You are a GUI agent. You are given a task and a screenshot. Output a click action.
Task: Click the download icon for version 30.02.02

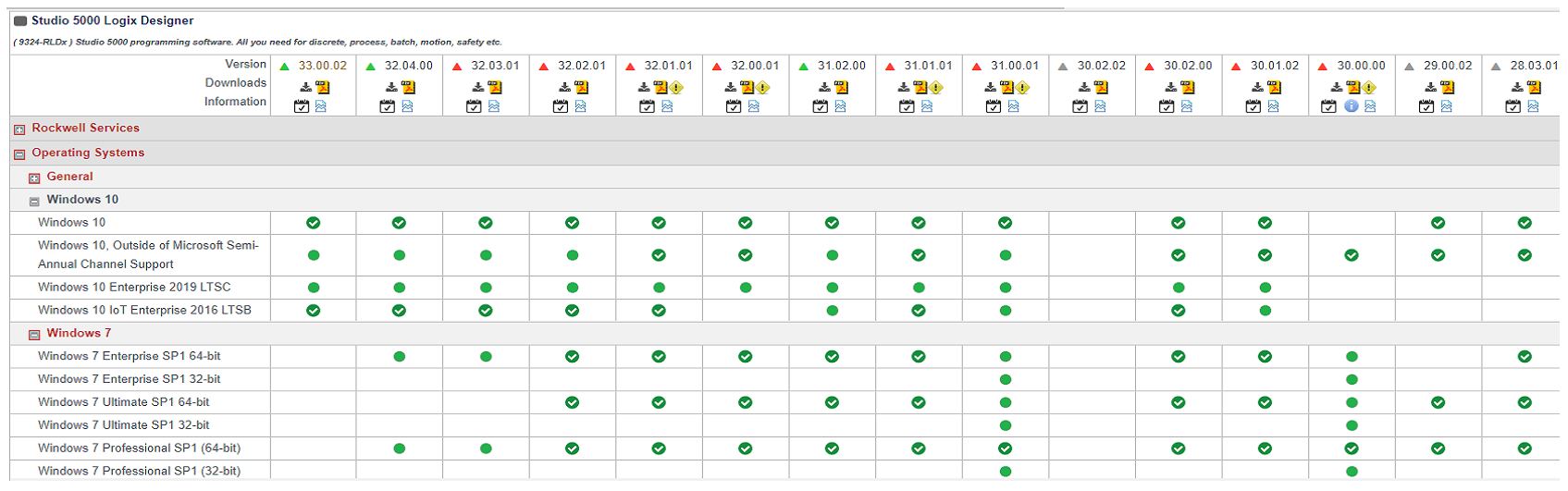click(1084, 87)
